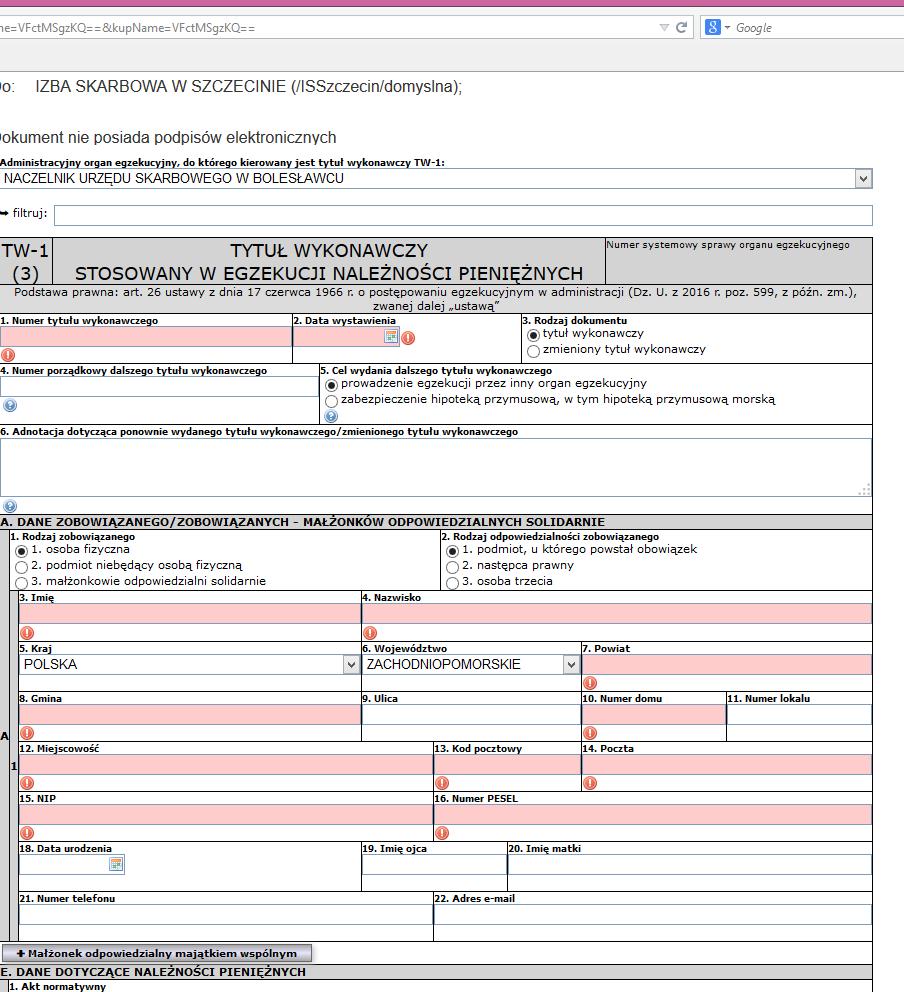Focus the Imię matki input field

(x=690, y=864)
